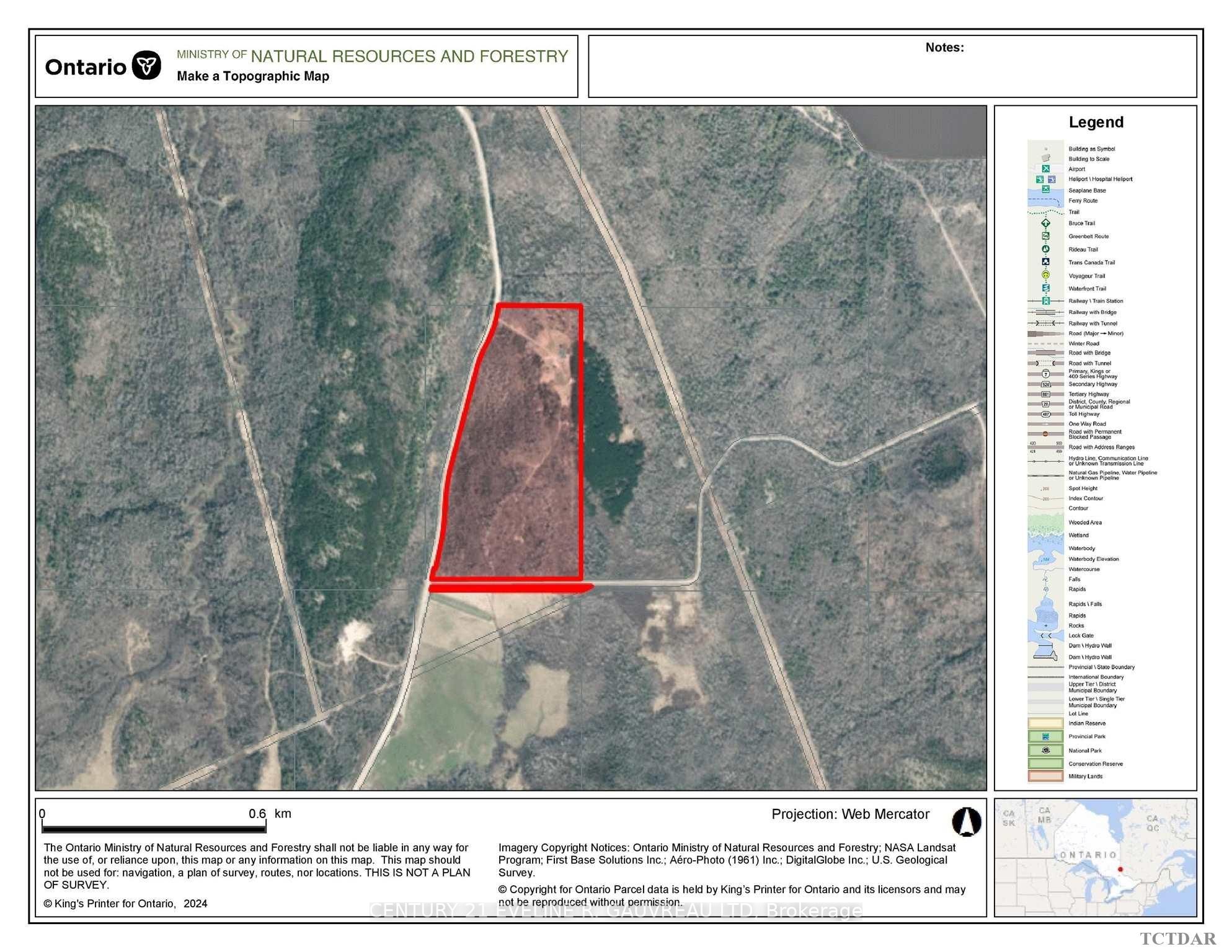The height and width of the screenshot is (952, 1232).
Task: Click the Make a Topographic Map title
Action: [x=253, y=76]
